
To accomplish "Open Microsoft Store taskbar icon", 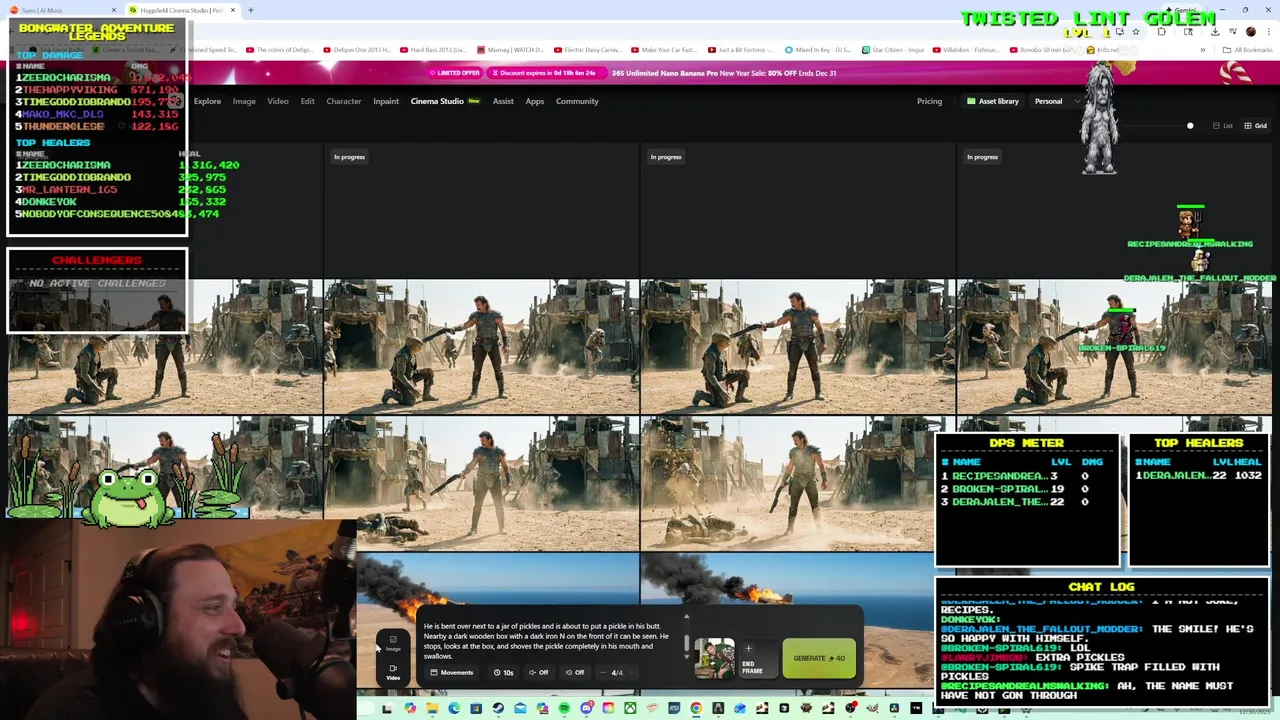I will (x=476, y=709).
